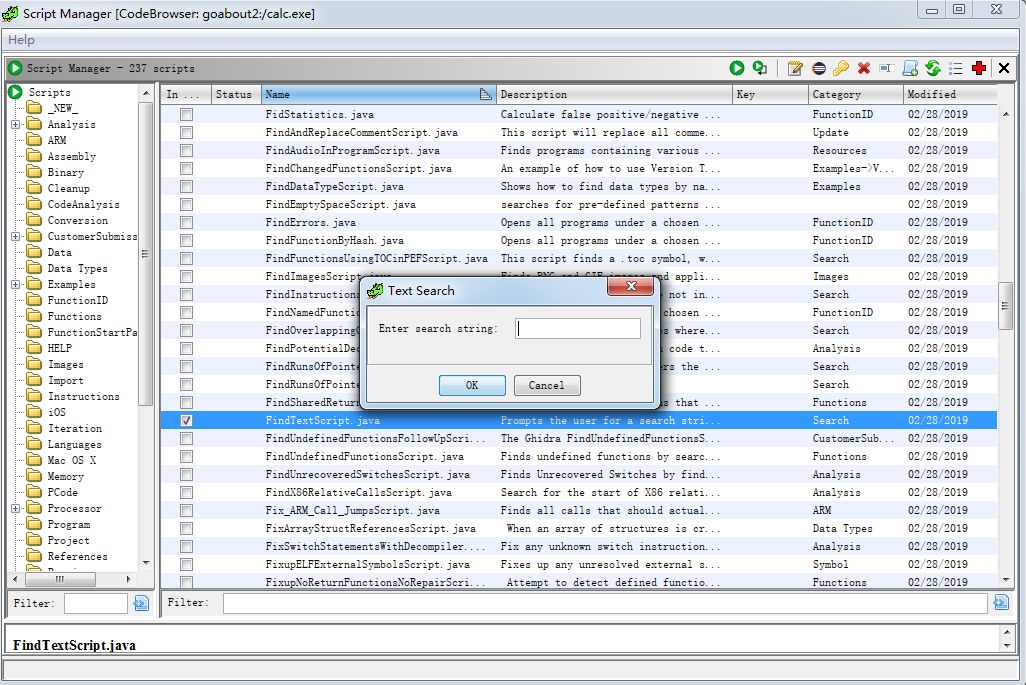This screenshot has height=685, width=1026.
Task: Click the Binary folder icon
Action: [34, 172]
